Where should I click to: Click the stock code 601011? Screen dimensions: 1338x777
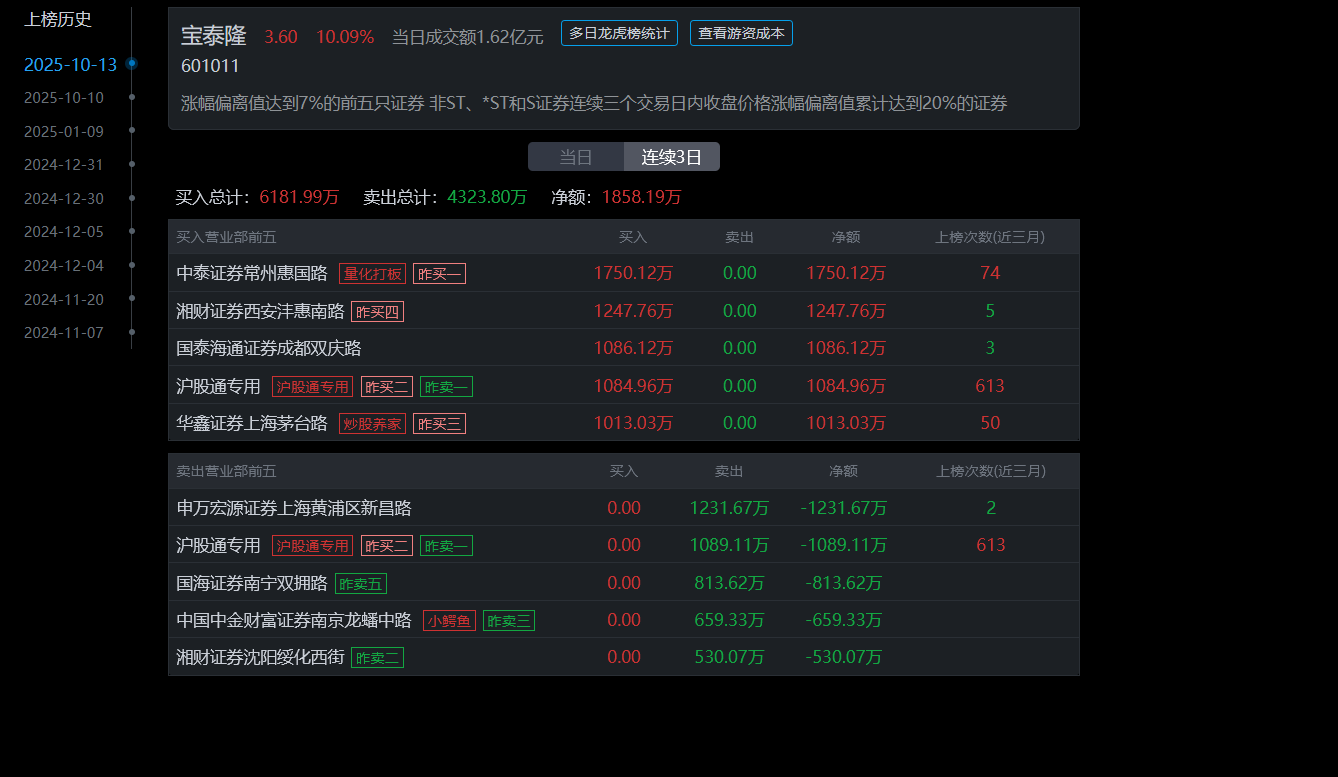click(210, 66)
